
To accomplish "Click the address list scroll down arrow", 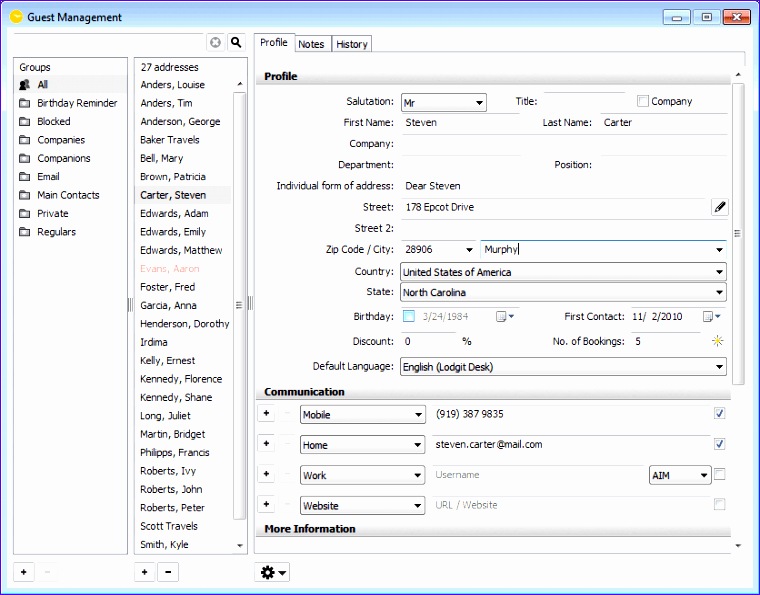I will point(239,546).
